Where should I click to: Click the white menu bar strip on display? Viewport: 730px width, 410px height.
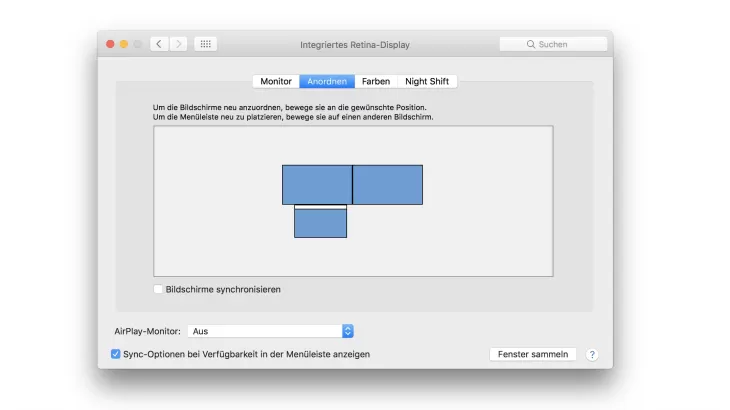click(x=320, y=207)
